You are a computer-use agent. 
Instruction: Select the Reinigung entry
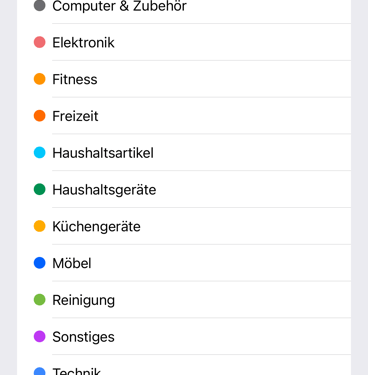pos(184,300)
